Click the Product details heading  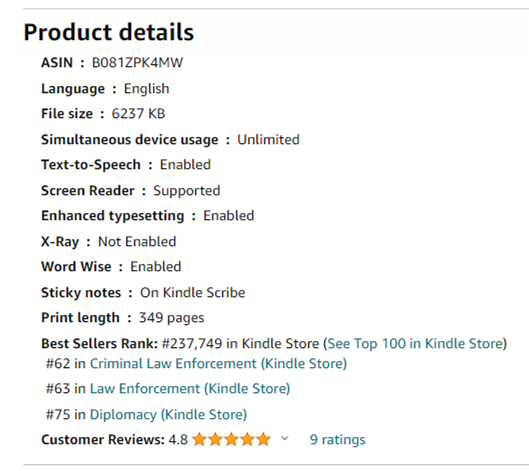pyautogui.click(x=109, y=32)
